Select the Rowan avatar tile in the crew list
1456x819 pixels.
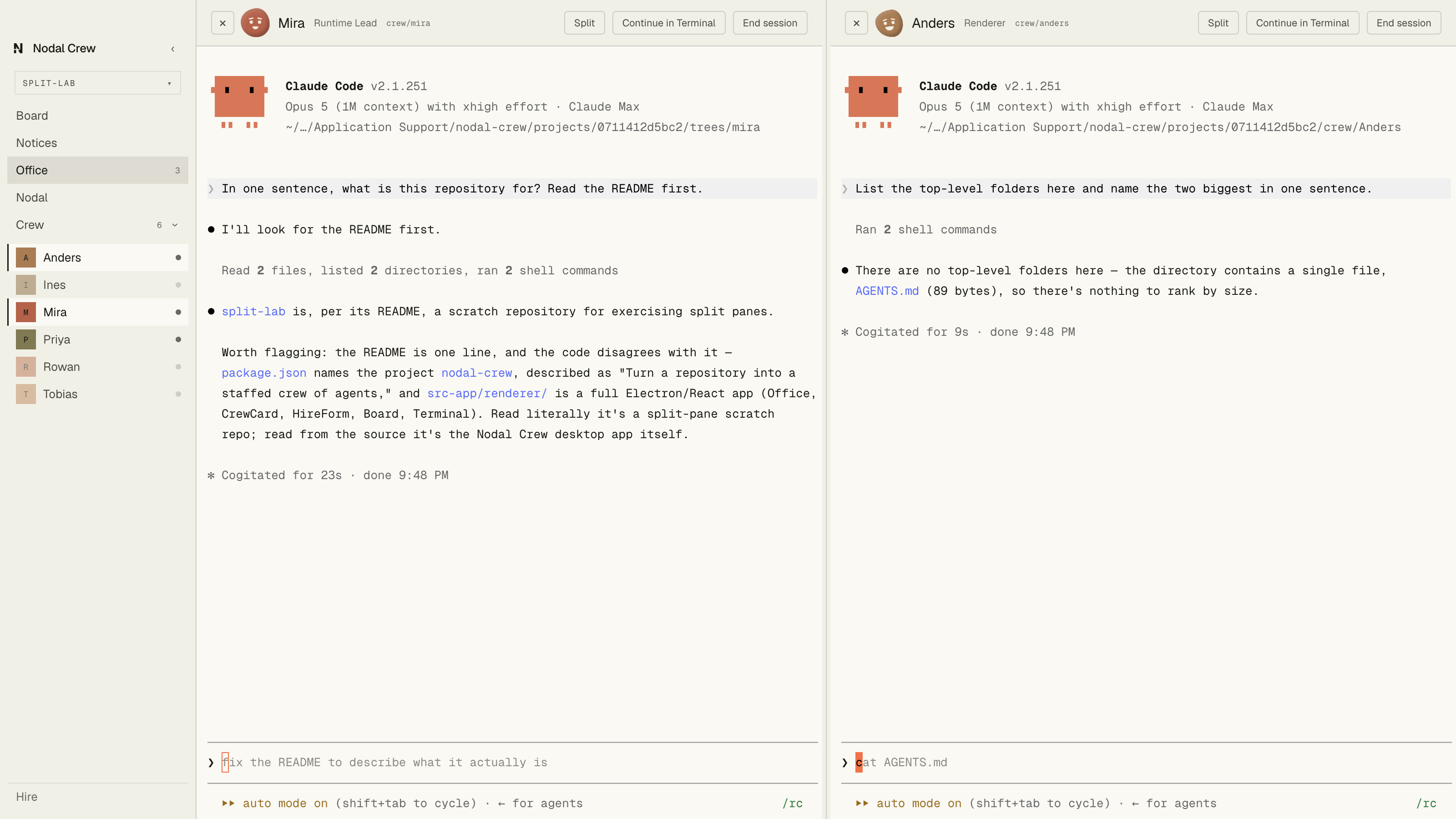[x=26, y=367]
